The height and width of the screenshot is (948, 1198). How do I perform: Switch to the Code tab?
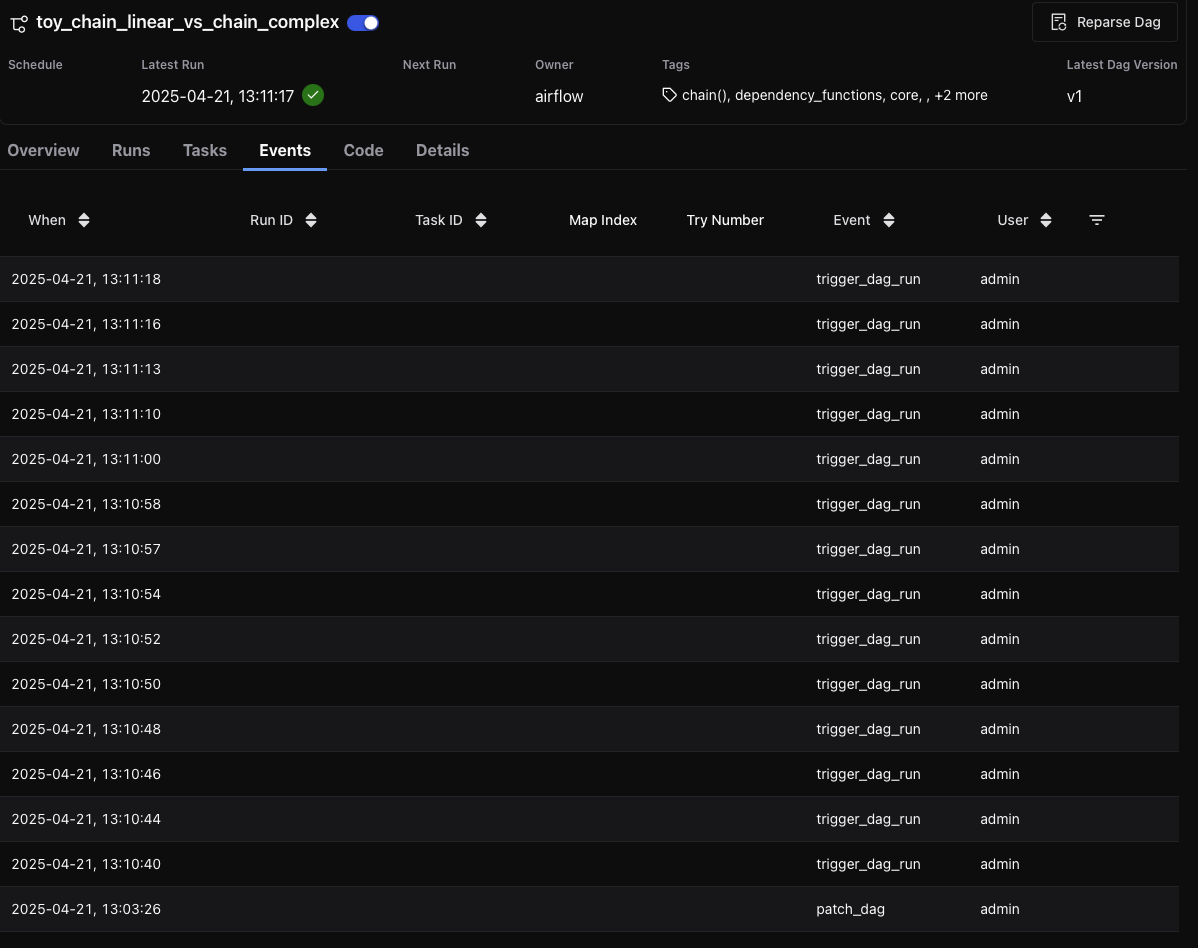(x=363, y=150)
